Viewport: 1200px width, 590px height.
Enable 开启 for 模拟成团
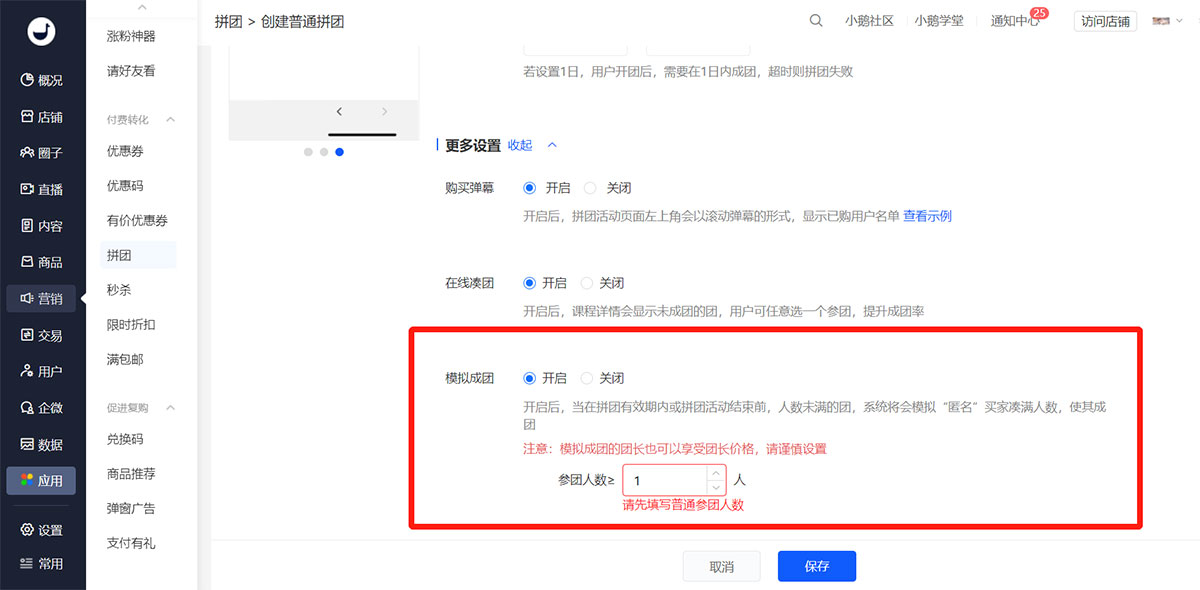pos(529,378)
